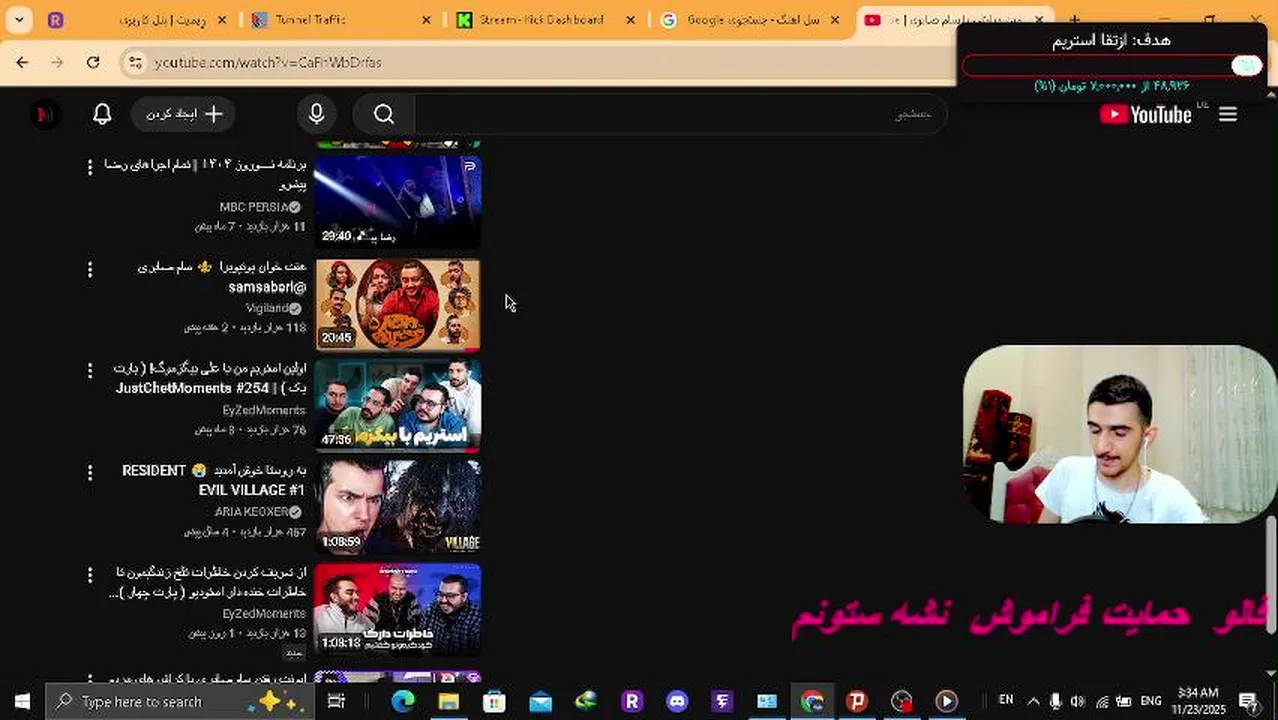Open the Vigiland channel link
The width and height of the screenshot is (1278, 720).
pos(274,308)
